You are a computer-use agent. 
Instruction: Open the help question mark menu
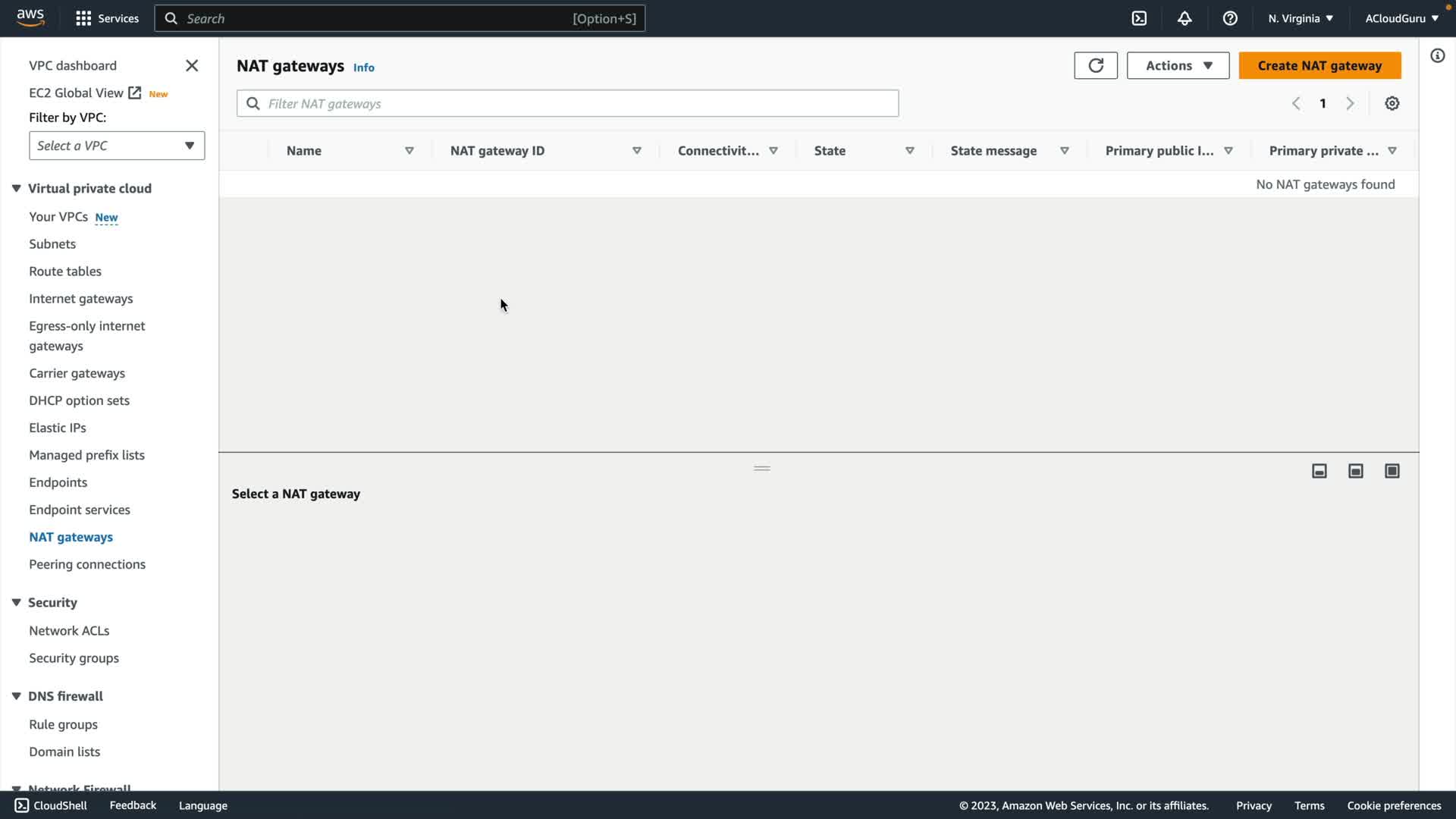pos(1230,18)
